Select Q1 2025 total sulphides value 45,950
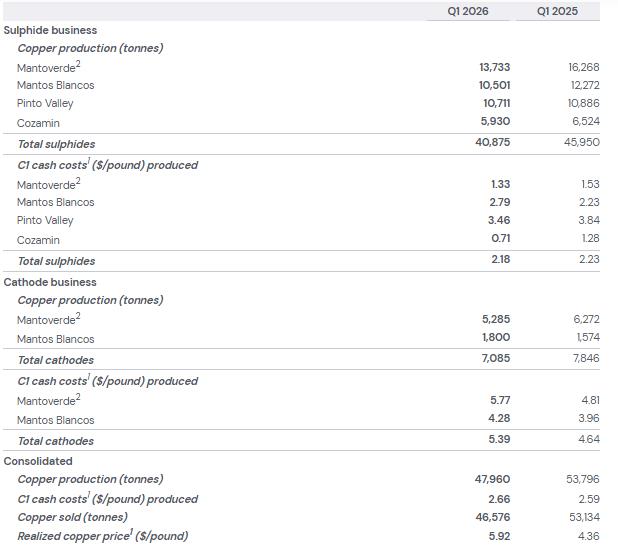The width and height of the screenshot is (618, 550). pyautogui.click(x=582, y=142)
